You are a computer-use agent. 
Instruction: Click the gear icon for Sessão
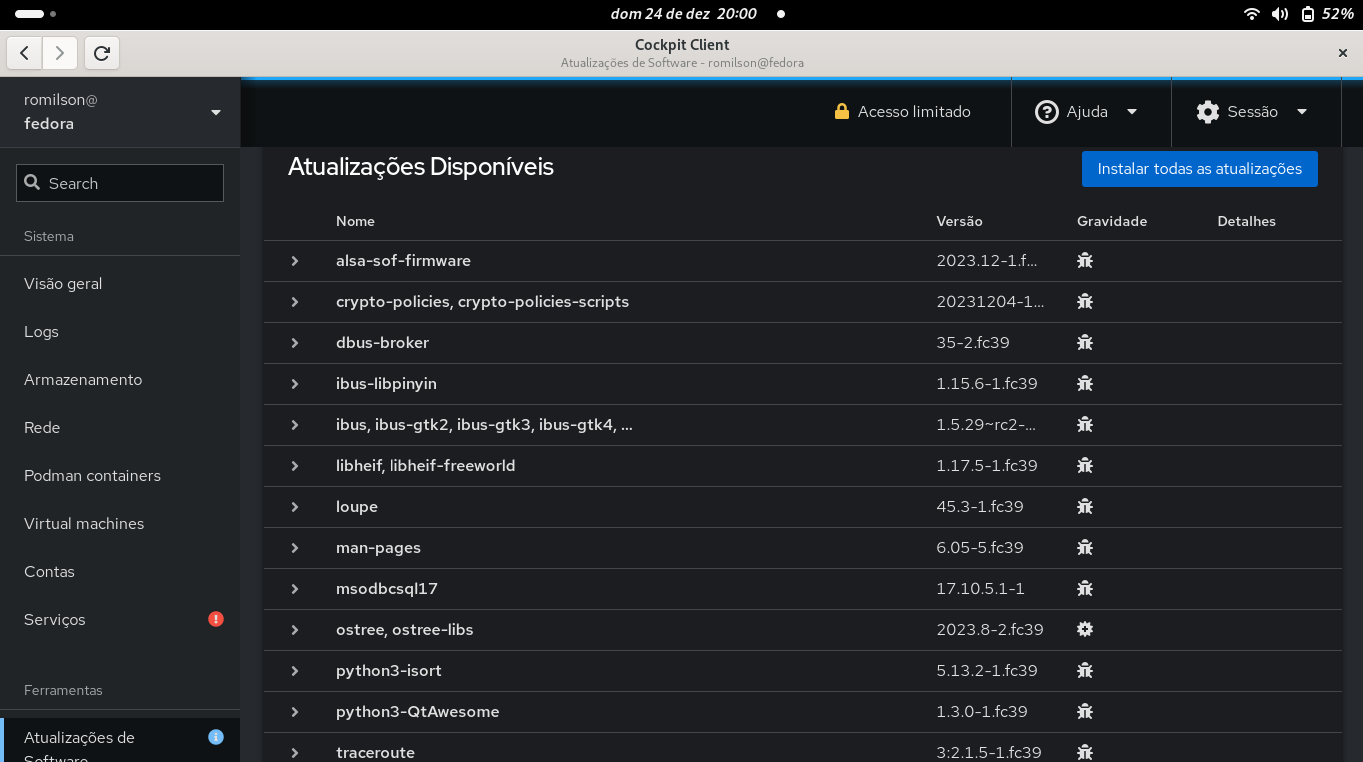(1208, 112)
